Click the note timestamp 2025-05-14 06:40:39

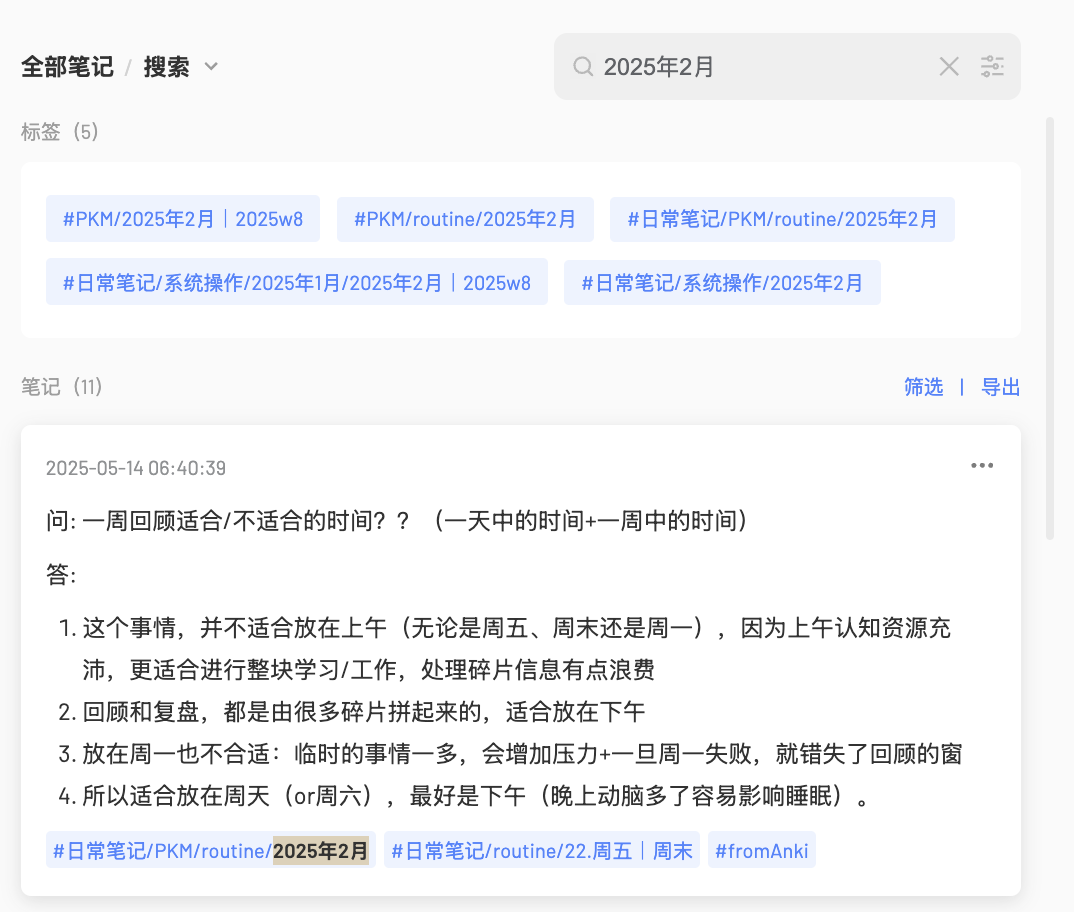(136, 468)
